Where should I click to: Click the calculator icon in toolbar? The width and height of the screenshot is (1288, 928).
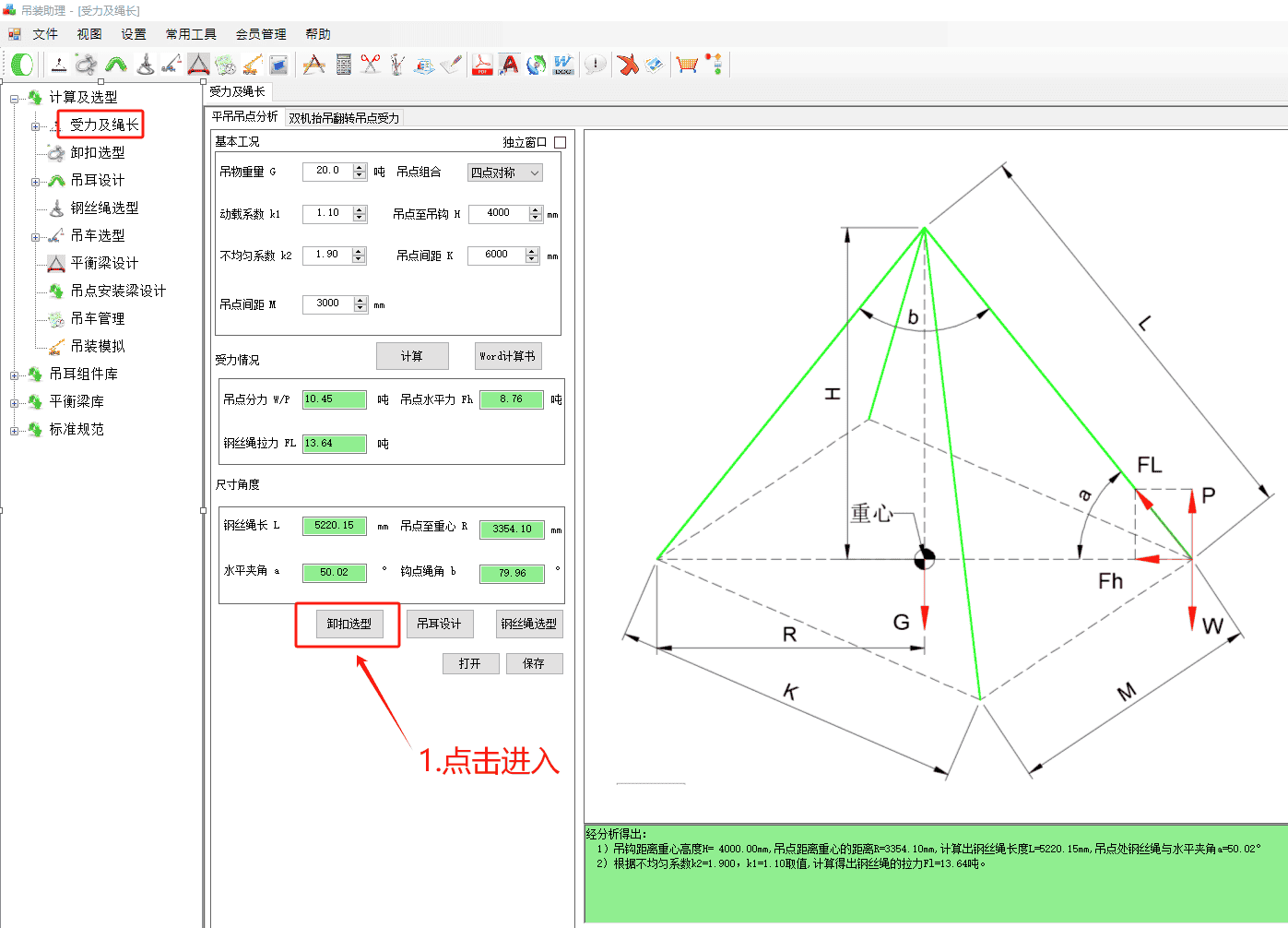tap(344, 65)
